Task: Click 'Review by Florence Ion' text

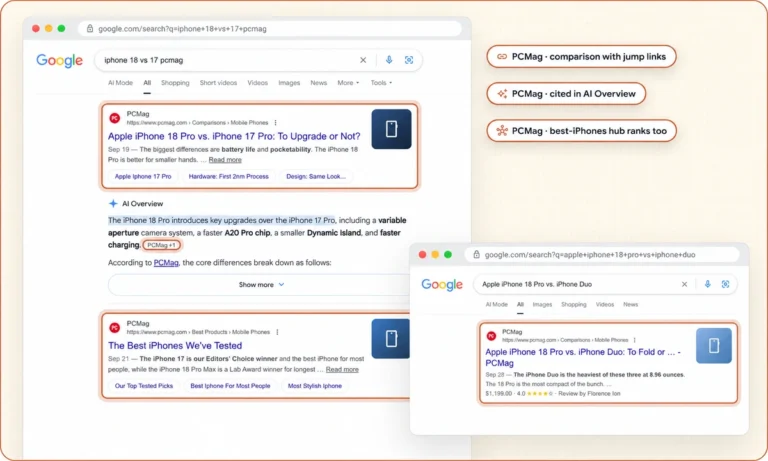Action: coord(589,393)
